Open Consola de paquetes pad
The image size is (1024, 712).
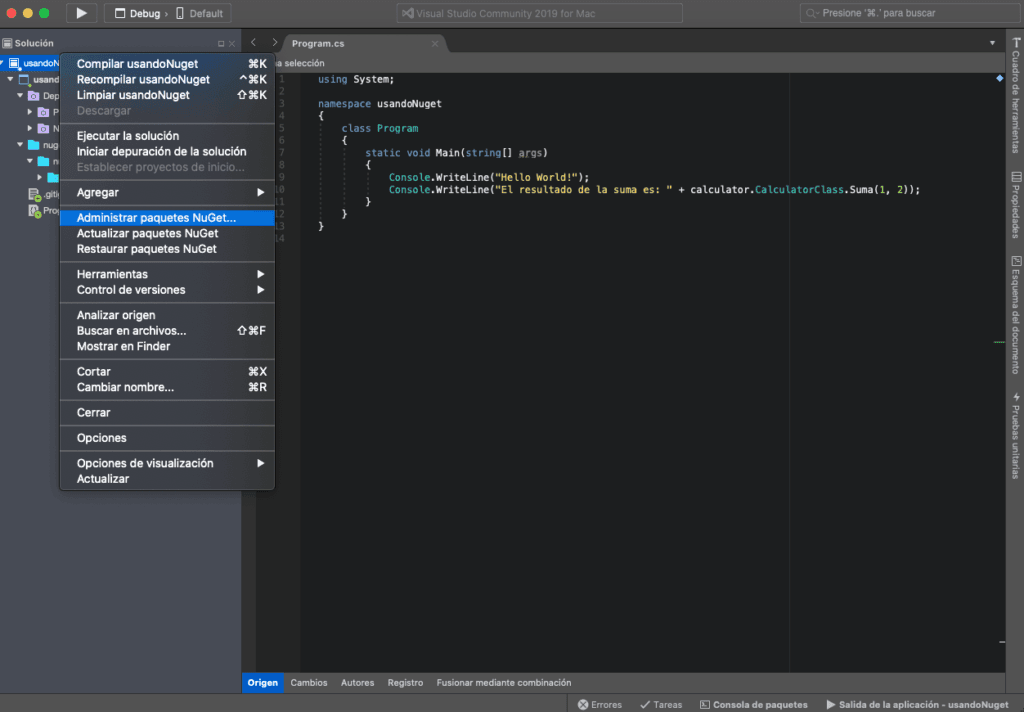pyautogui.click(x=753, y=704)
